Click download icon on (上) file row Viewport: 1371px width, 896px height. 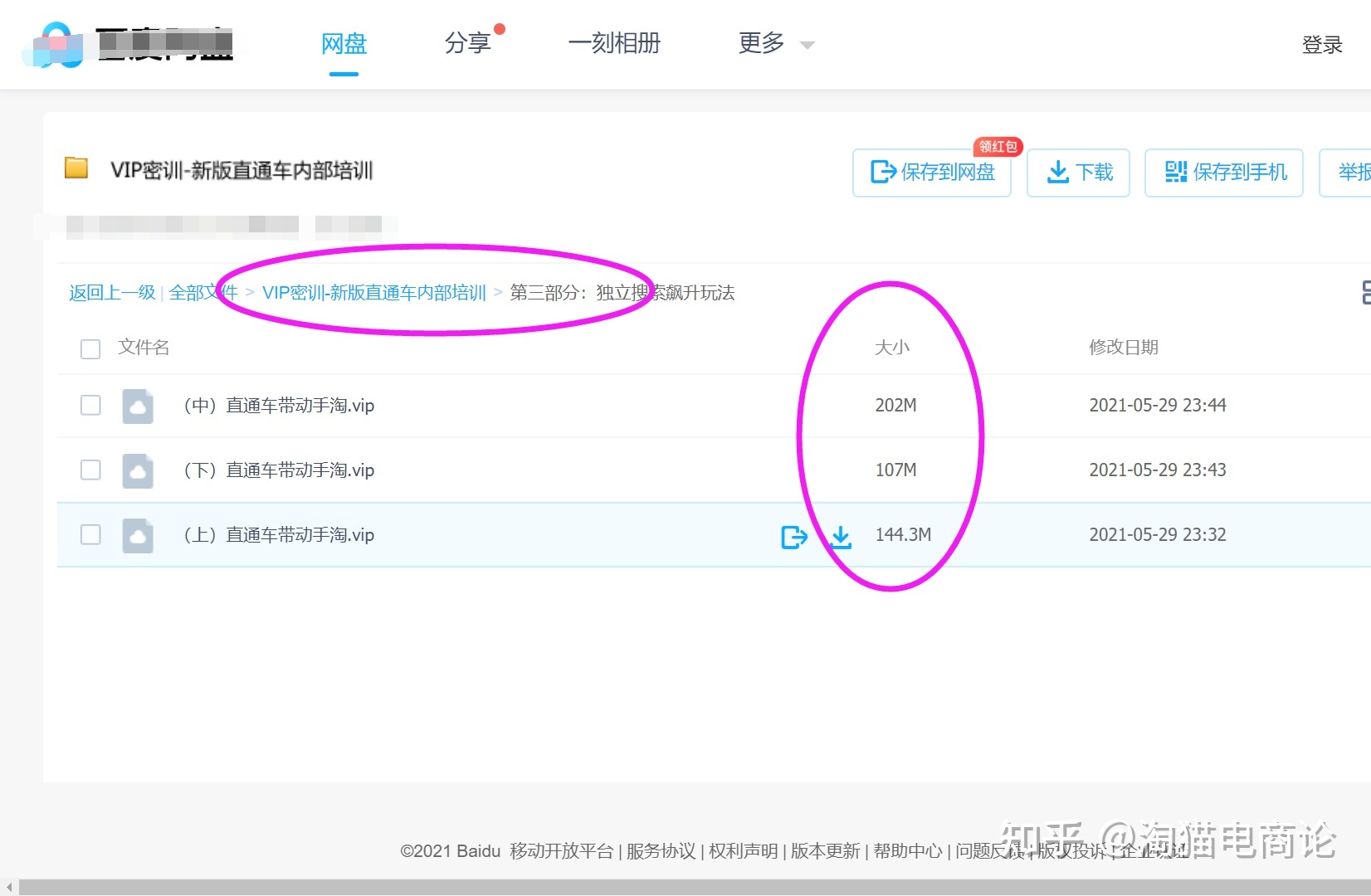841,537
